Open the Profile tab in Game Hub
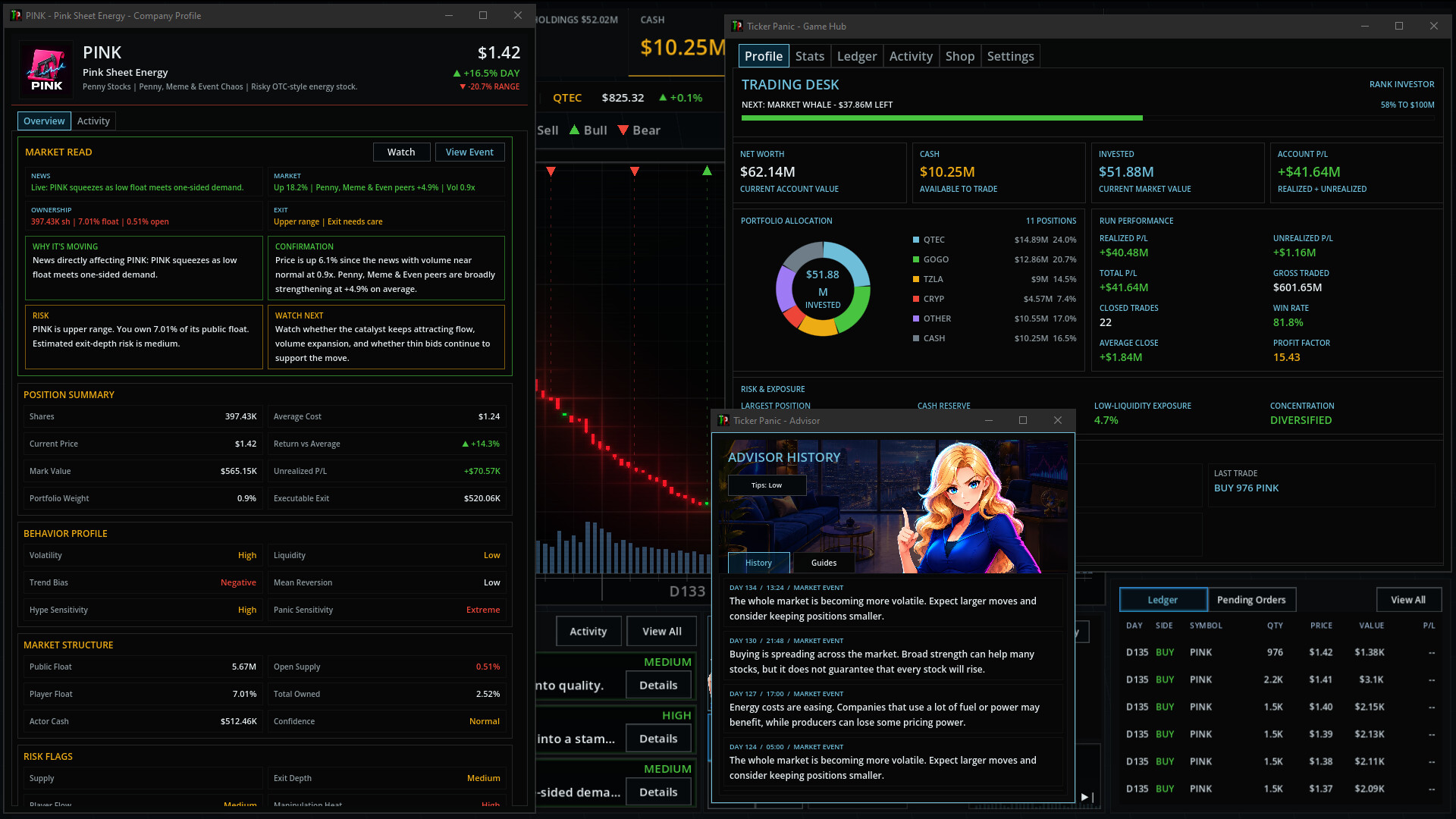The image size is (1456, 819). click(x=764, y=56)
